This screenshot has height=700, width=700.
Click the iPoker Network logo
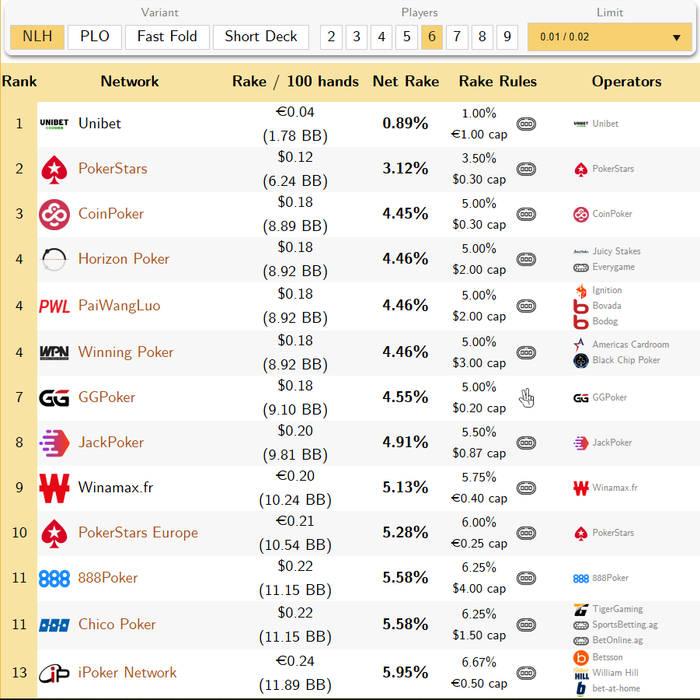(54, 673)
